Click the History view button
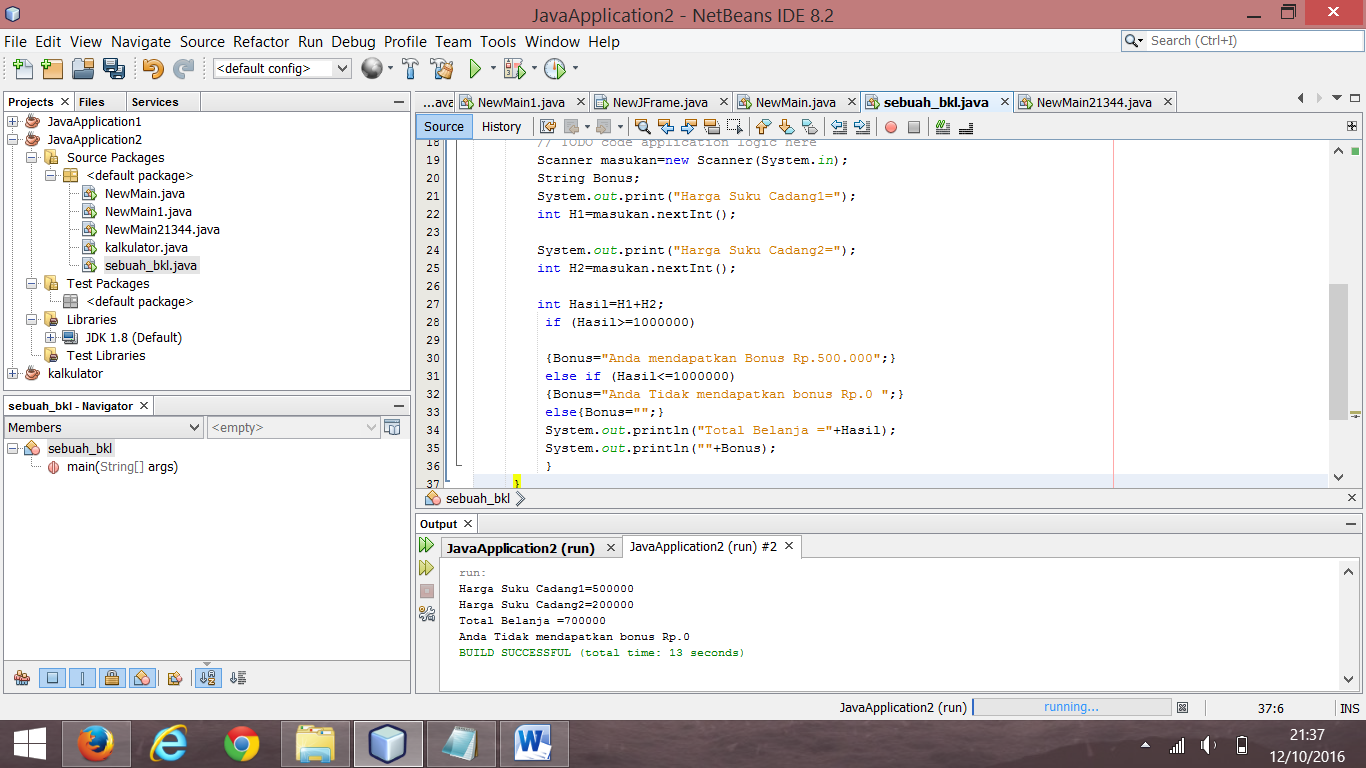This screenshot has height=768, width=1366. coord(501,127)
